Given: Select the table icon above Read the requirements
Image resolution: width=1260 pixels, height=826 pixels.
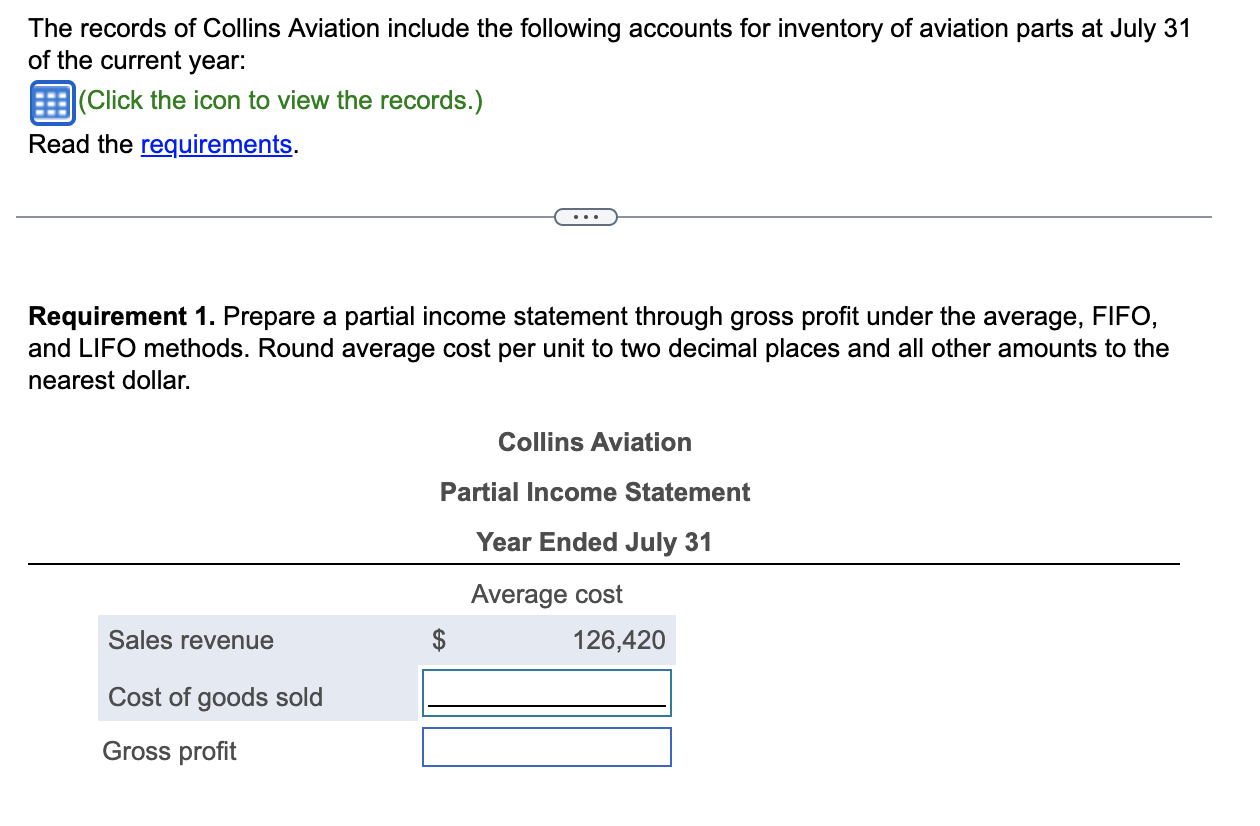Looking at the screenshot, I should pos(51,101).
